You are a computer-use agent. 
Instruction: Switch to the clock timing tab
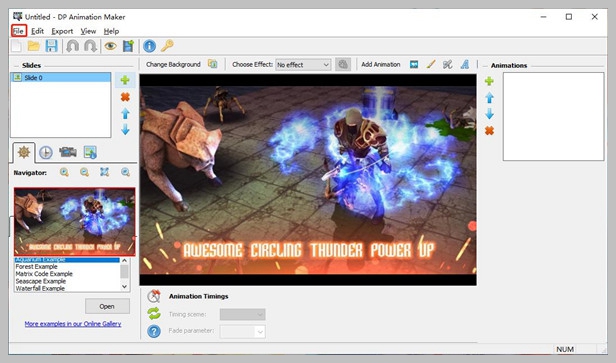[x=46, y=152]
